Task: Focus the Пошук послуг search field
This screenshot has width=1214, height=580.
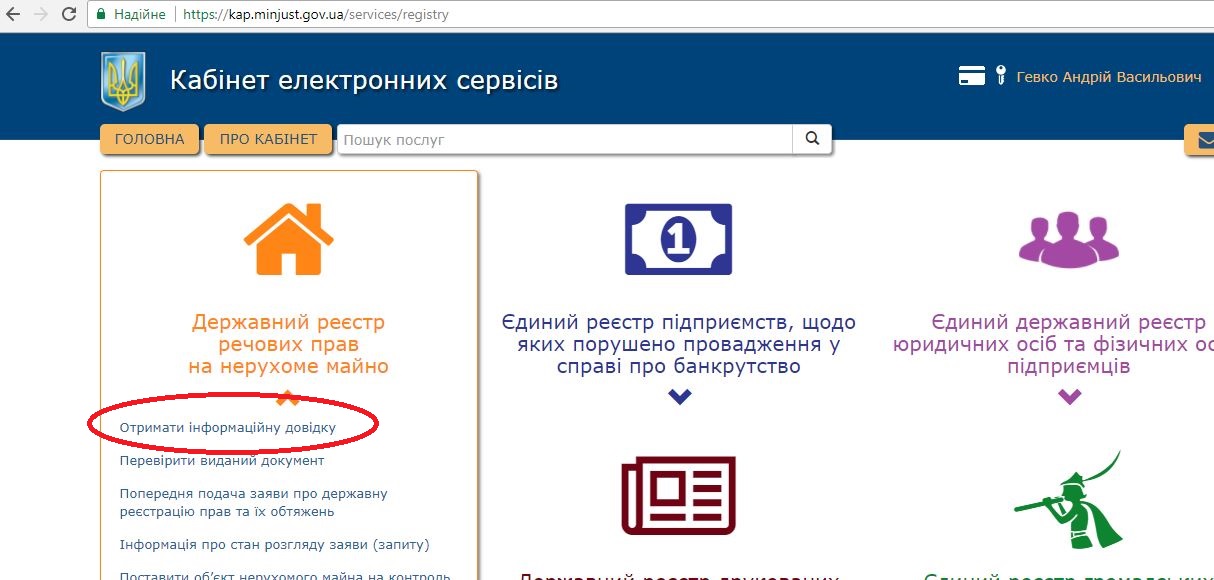Action: [x=565, y=139]
